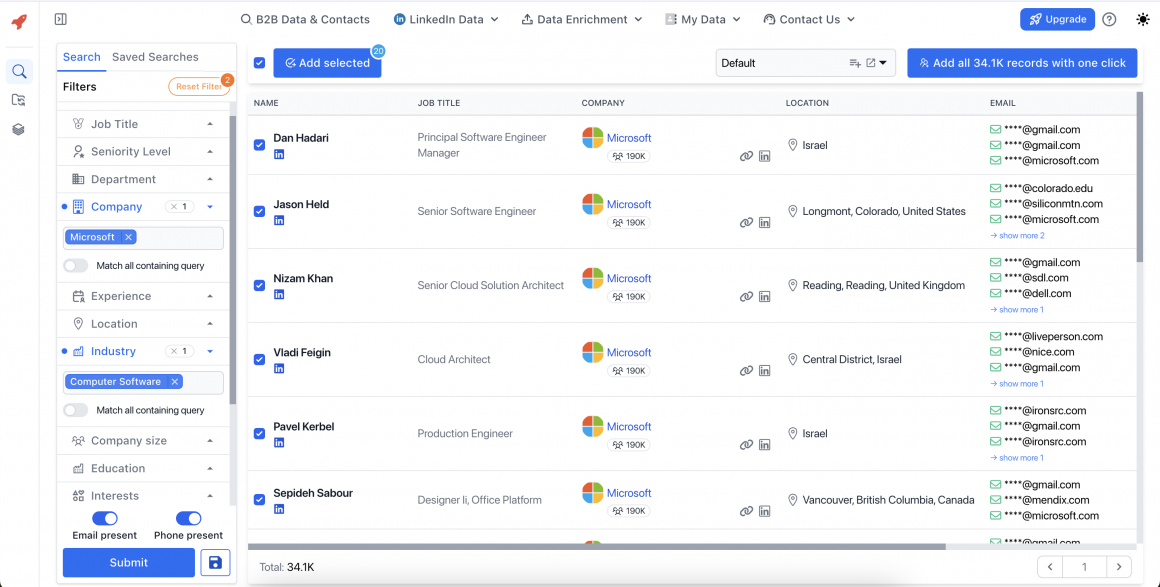Toggle the Email present switch
The image size is (1160, 587).
(x=105, y=518)
